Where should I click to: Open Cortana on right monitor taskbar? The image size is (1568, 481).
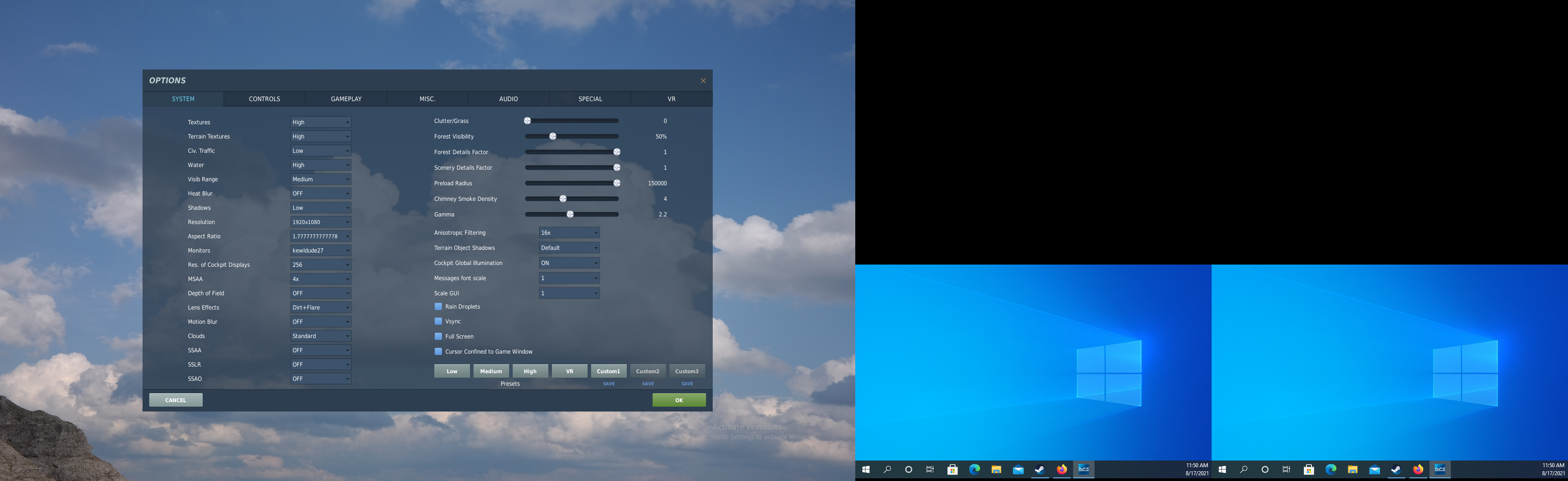(1265, 469)
